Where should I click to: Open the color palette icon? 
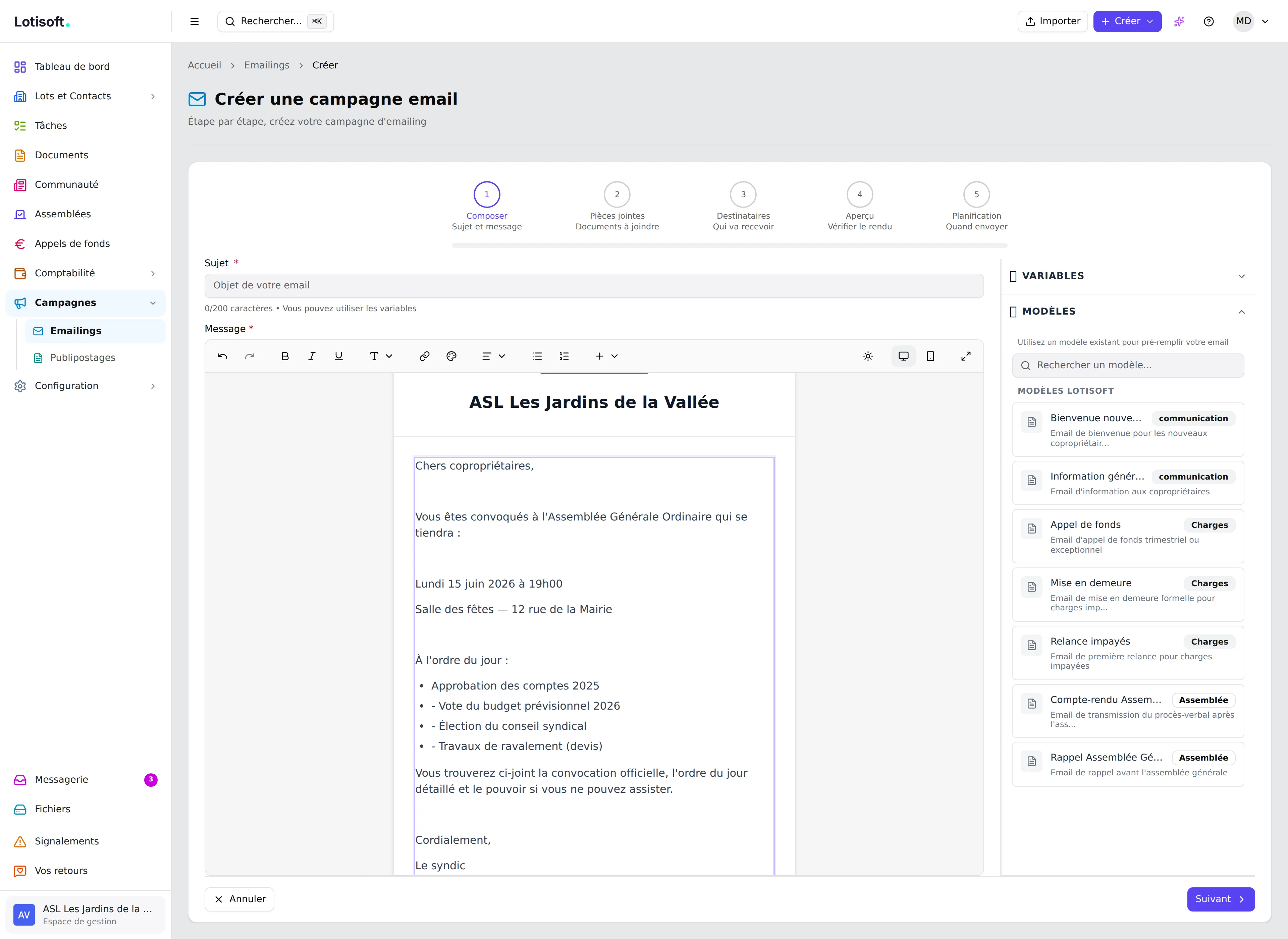[451, 356]
